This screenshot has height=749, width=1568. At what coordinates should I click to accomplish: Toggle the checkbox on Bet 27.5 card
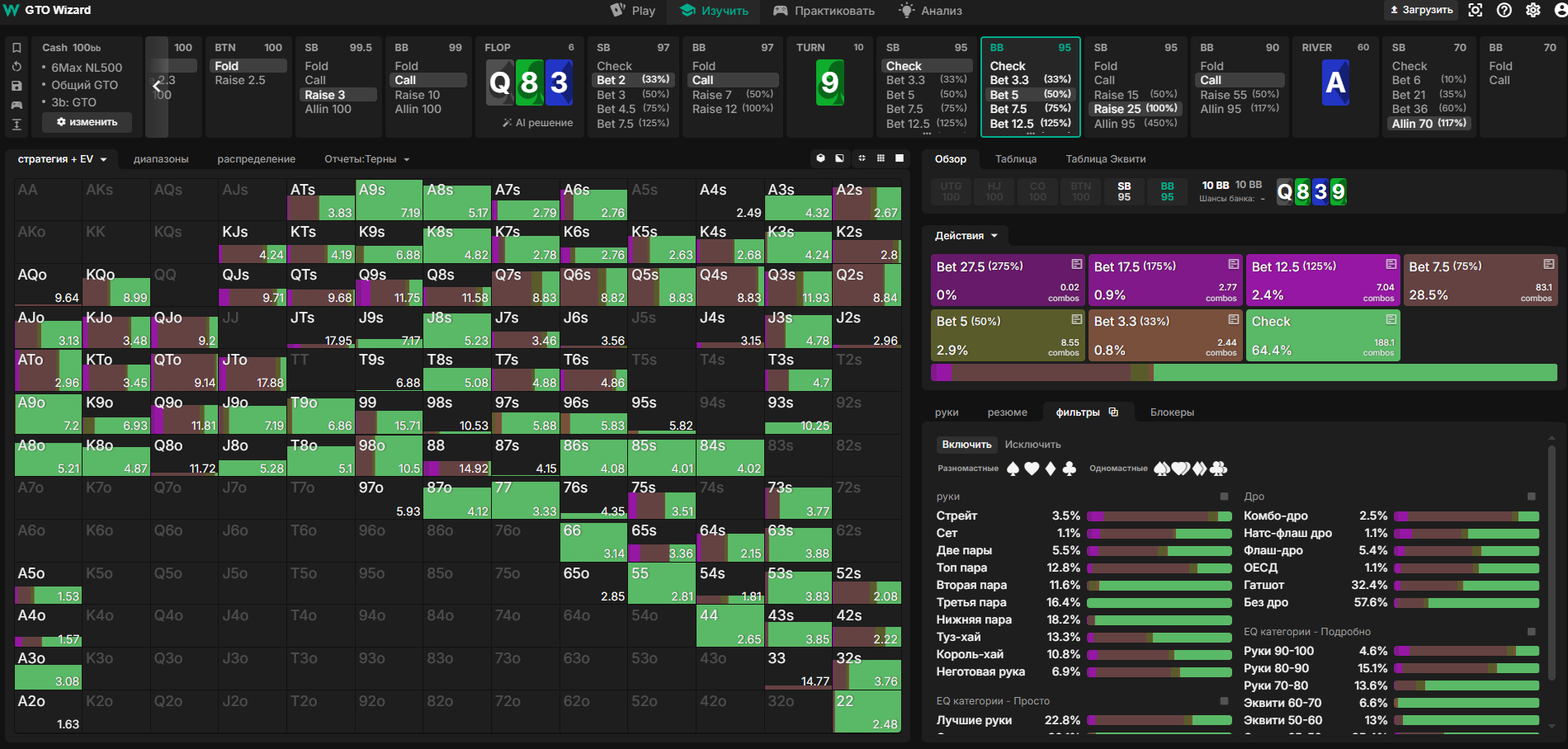pyautogui.click(x=1076, y=264)
